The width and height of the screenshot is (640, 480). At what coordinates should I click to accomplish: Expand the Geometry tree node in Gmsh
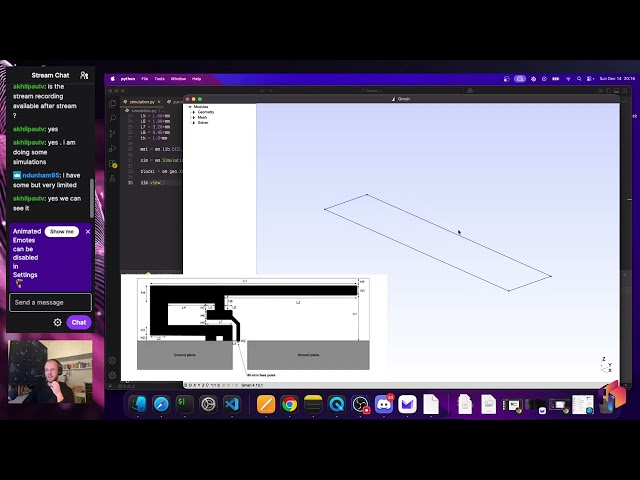[x=194, y=112]
